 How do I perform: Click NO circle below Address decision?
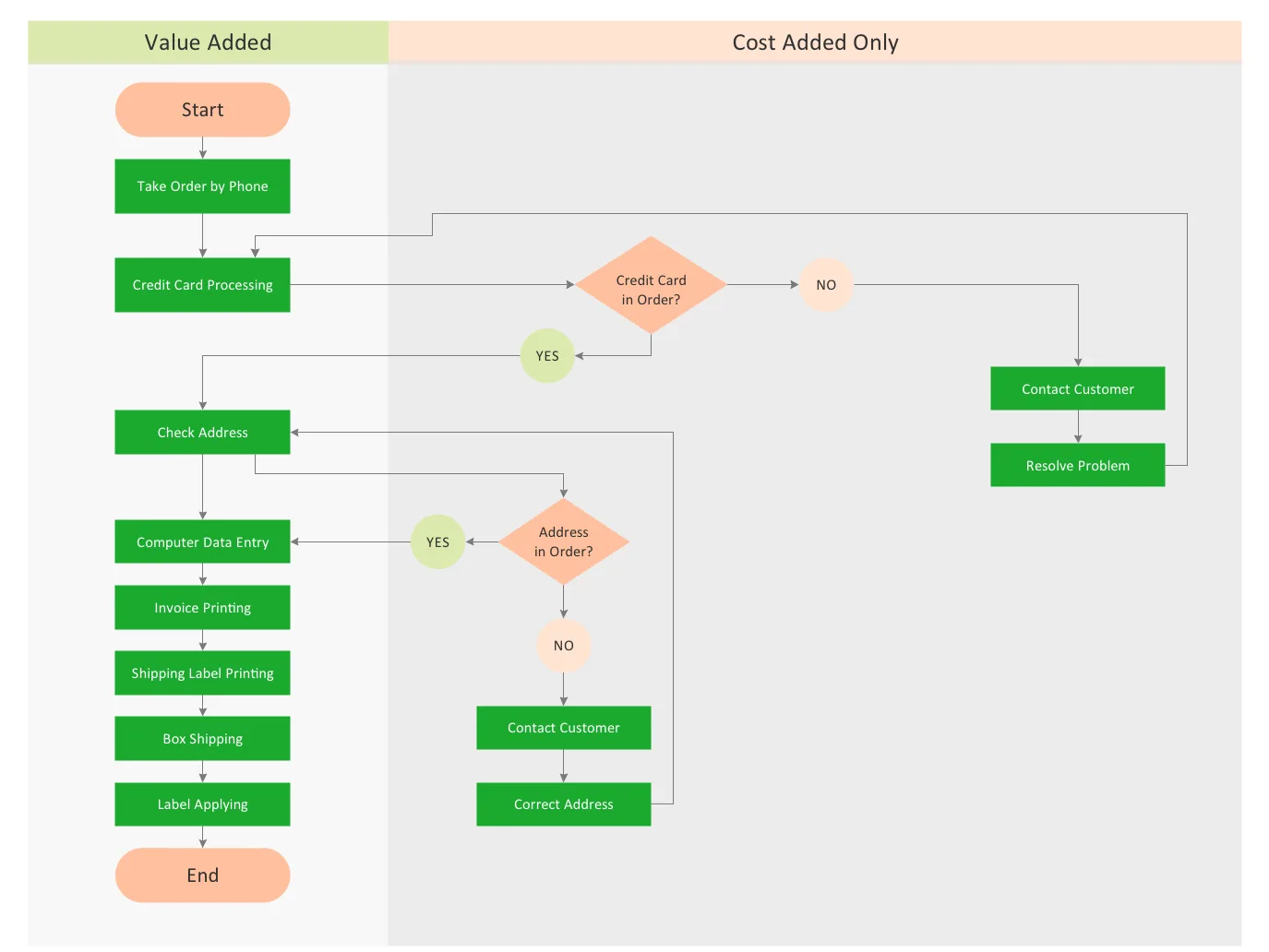click(564, 646)
